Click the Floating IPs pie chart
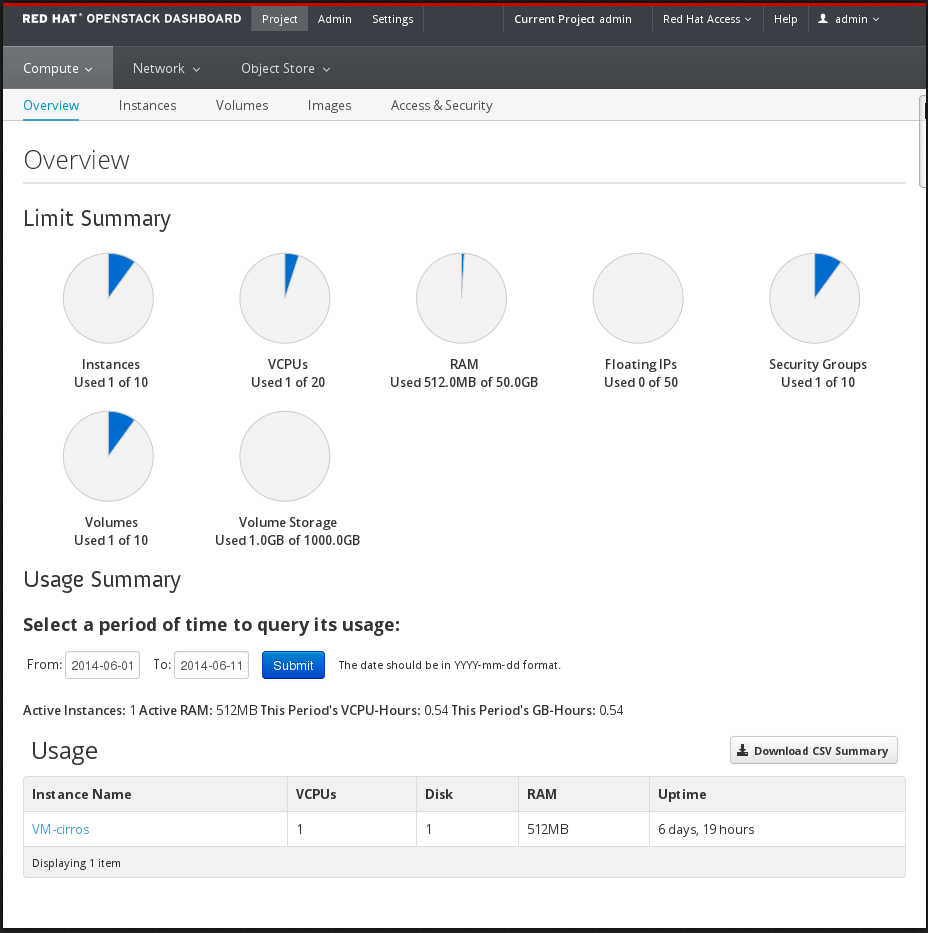Screen dimensions: 928x933 click(638, 298)
